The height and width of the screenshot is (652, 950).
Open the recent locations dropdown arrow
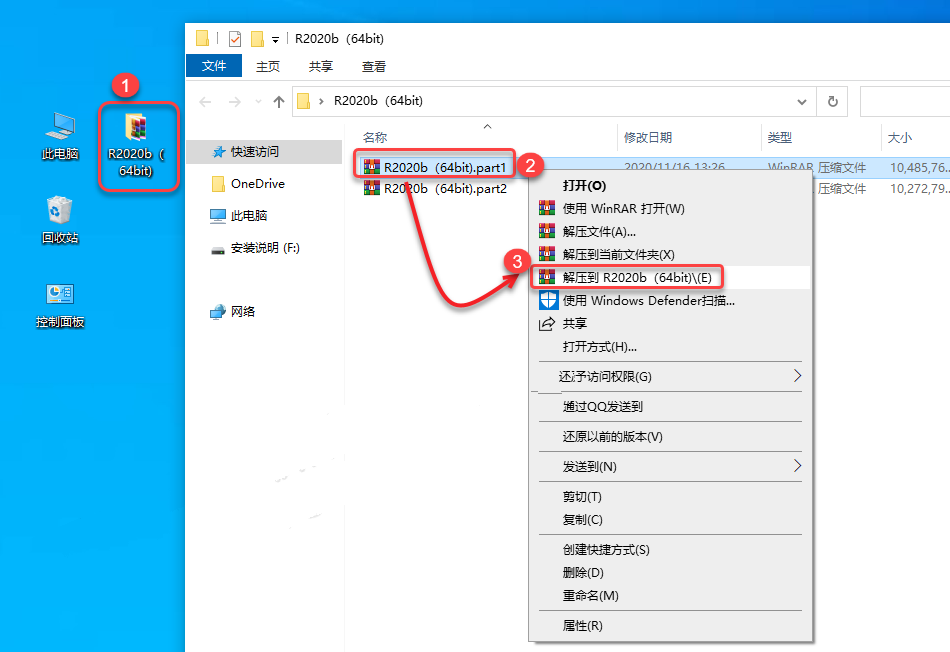click(x=258, y=101)
